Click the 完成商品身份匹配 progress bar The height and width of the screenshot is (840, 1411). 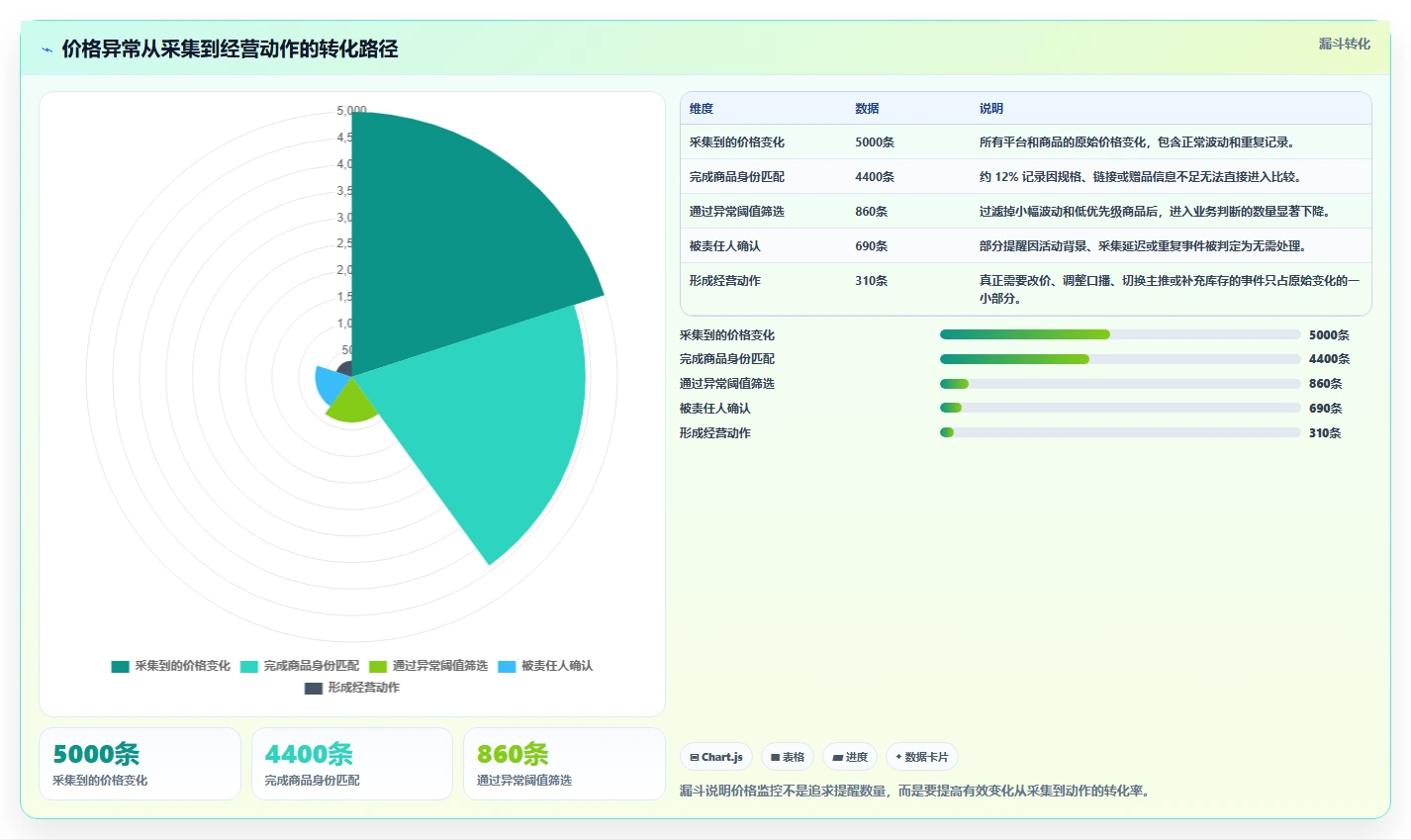pyautogui.click(x=1120, y=359)
